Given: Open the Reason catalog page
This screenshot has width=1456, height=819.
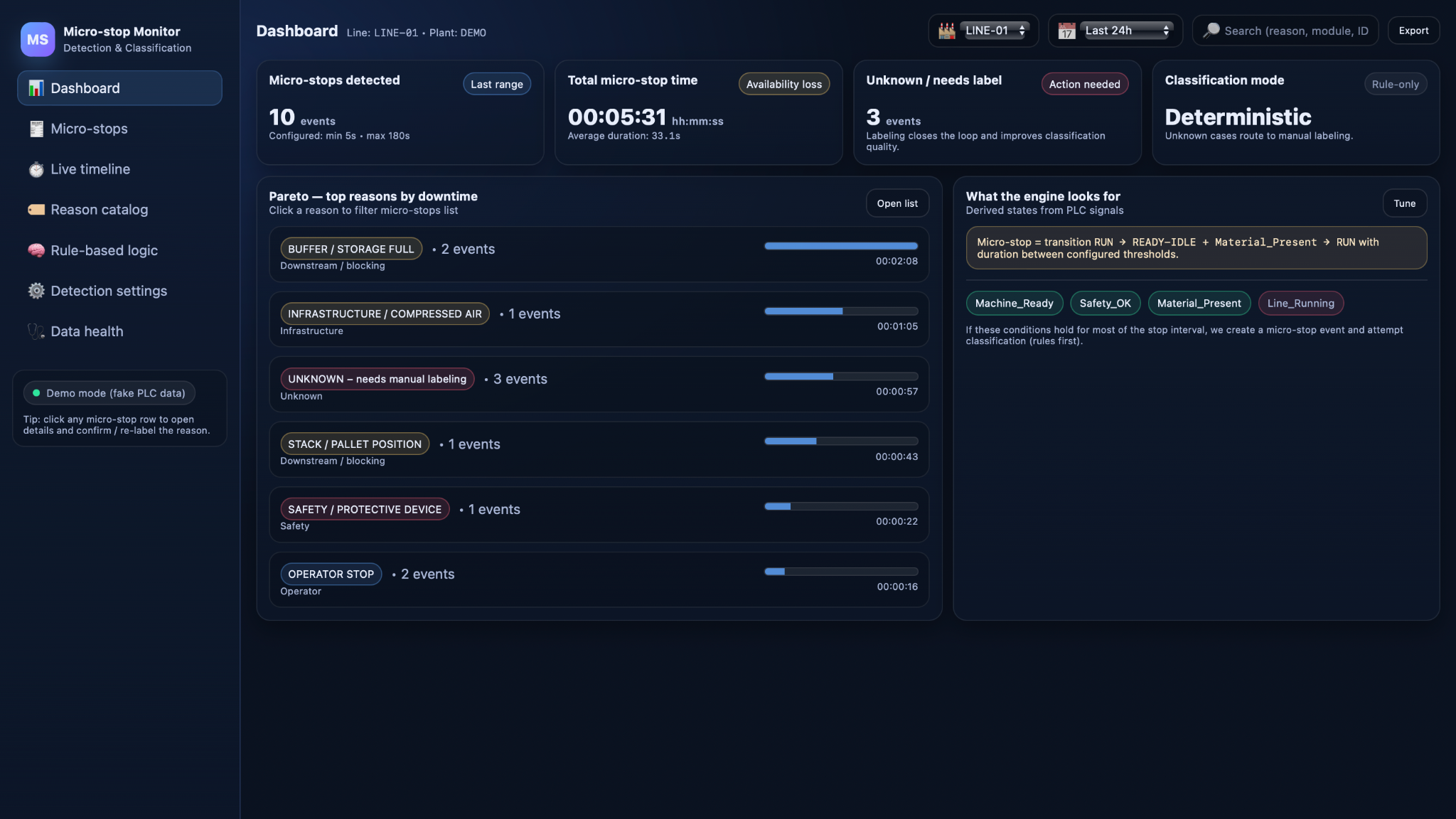Looking at the screenshot, I should coord(99,210).
